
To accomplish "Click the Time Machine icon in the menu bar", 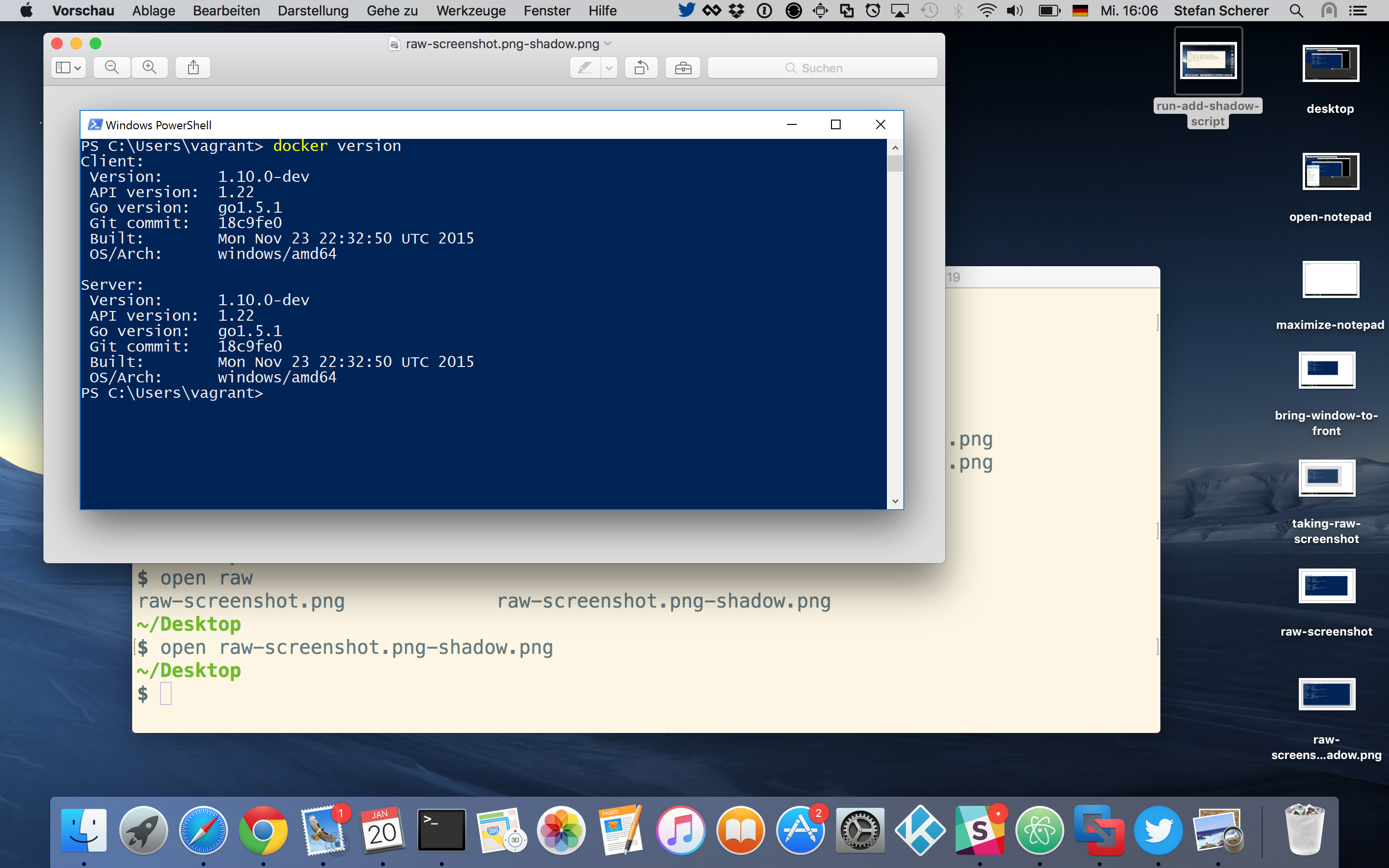I will click(929, 10).
